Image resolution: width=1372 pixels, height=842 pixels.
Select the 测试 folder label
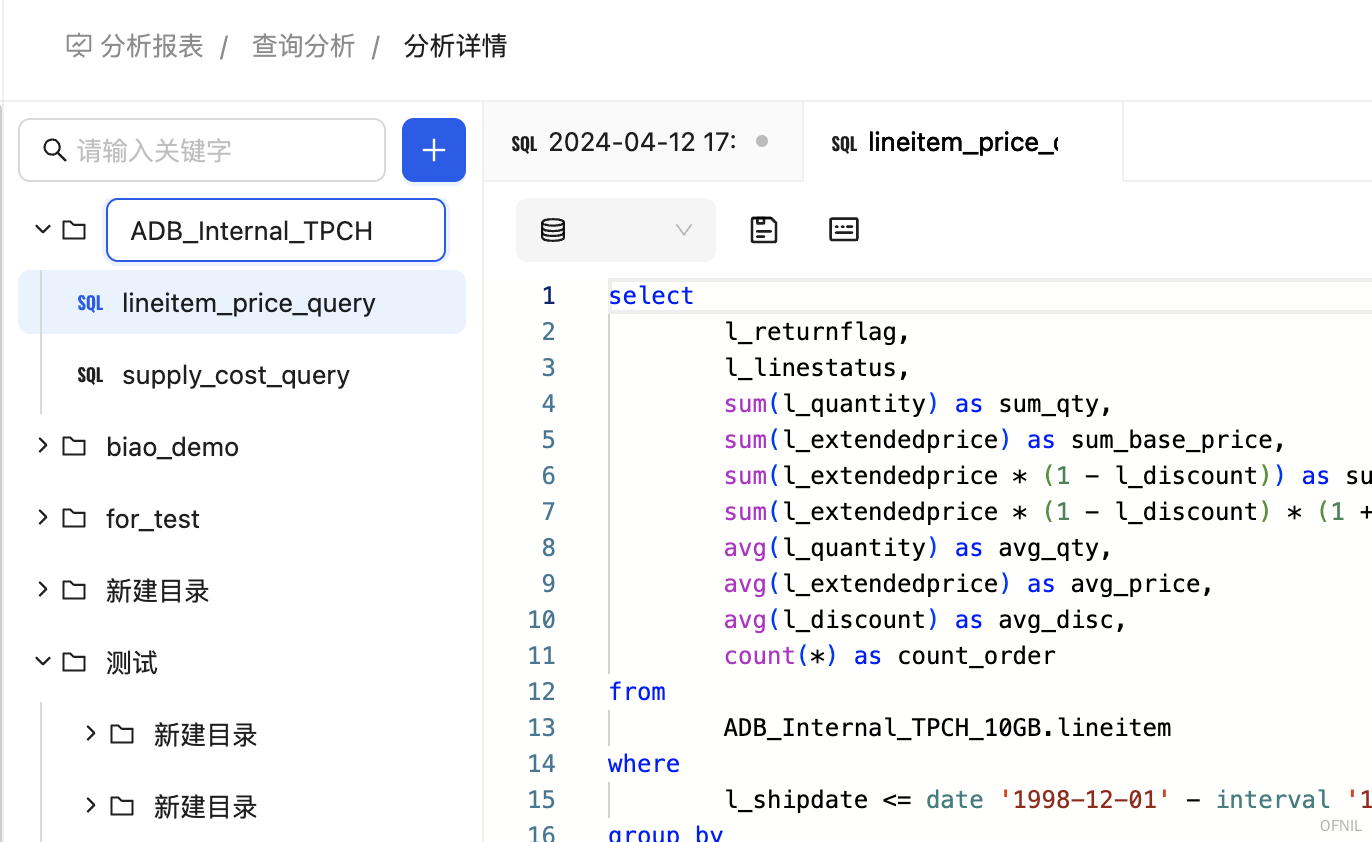pos(132,663)
